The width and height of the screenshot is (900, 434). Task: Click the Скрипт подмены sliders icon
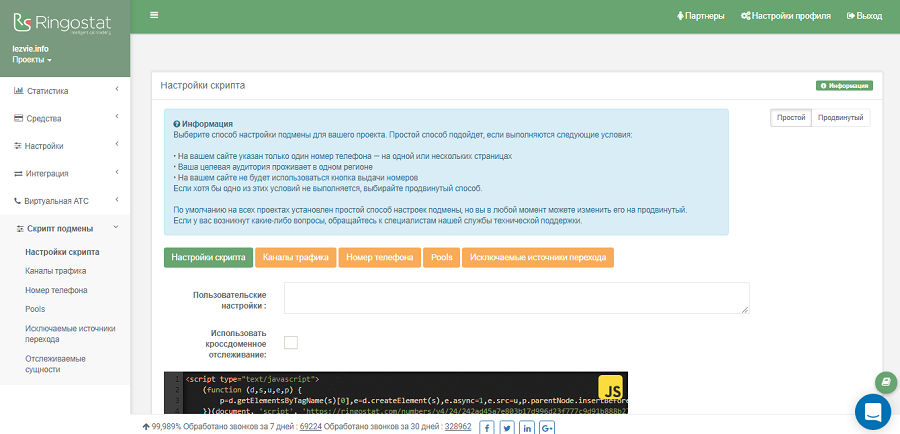(x=20, y=228)
